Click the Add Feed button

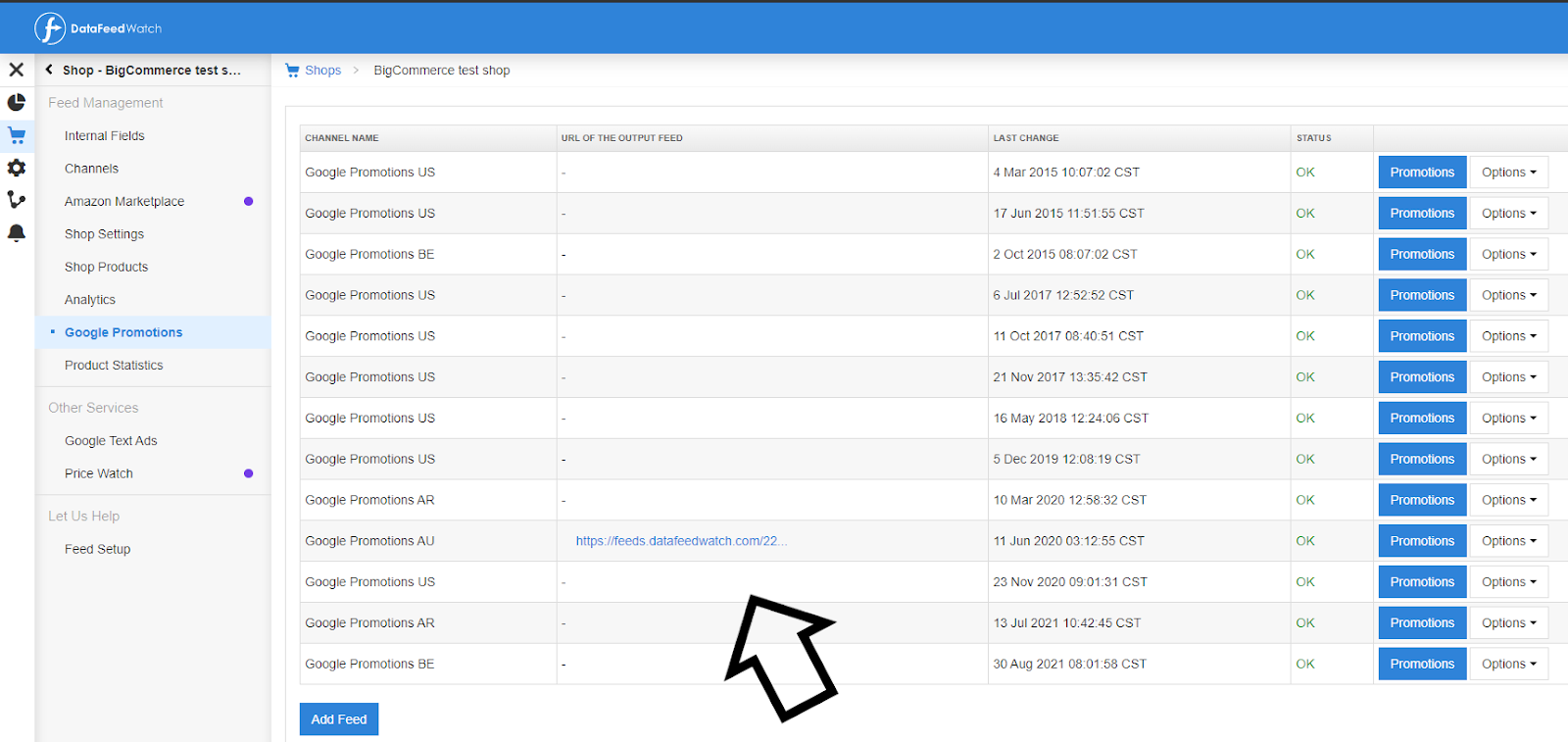pyautogui.click(x=339, y=719)
